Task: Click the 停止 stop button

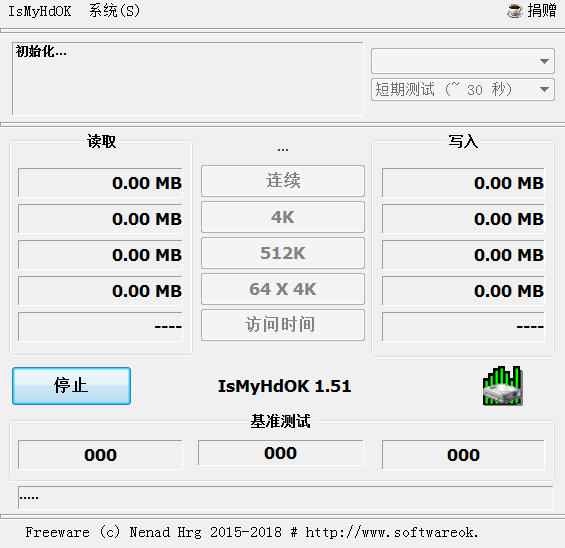Action: (x=71, y=386)
